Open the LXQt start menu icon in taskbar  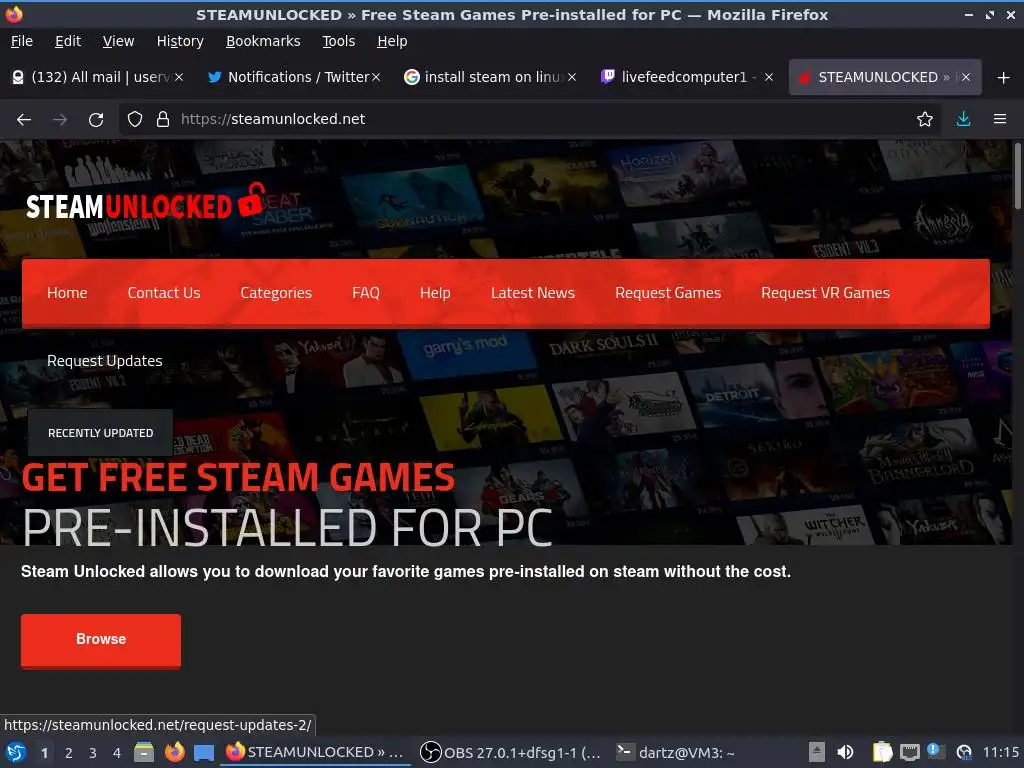pos(15,752)
